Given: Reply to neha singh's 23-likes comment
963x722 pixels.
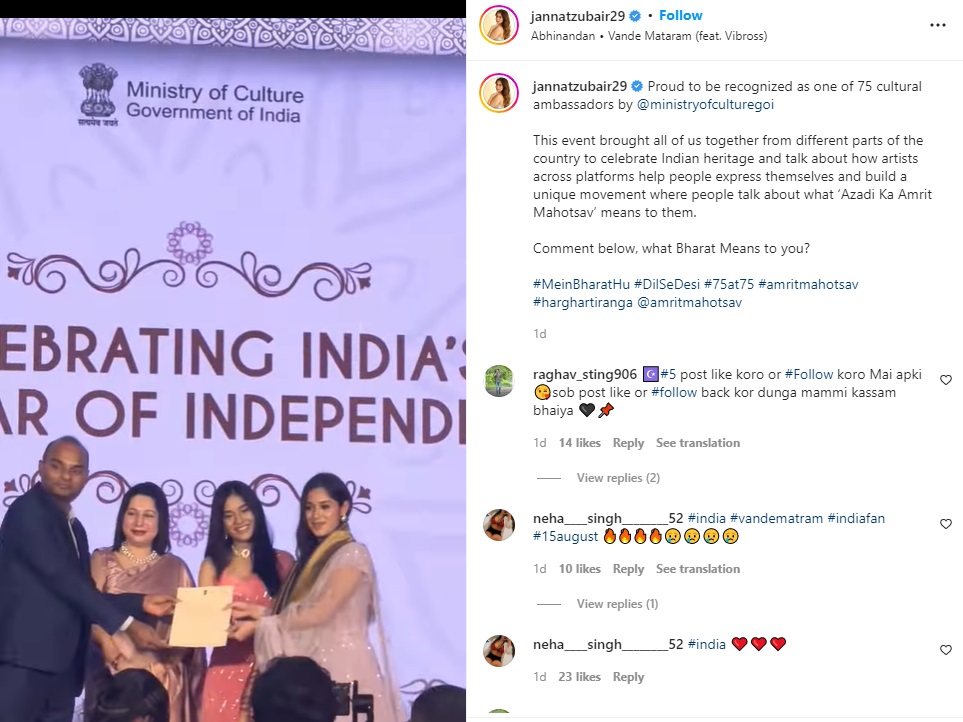Looking at the screenshot, I should (628, 677).
